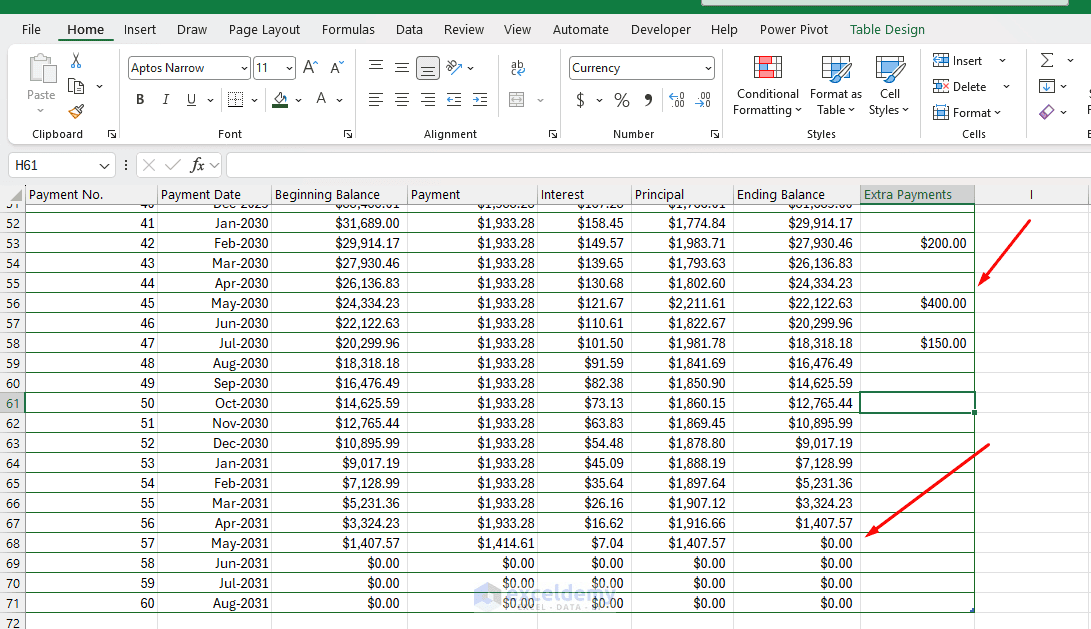The width and height of the screenshot is (1091, 629).
Task: Increase indent in Alignment group
Action: 480,99
